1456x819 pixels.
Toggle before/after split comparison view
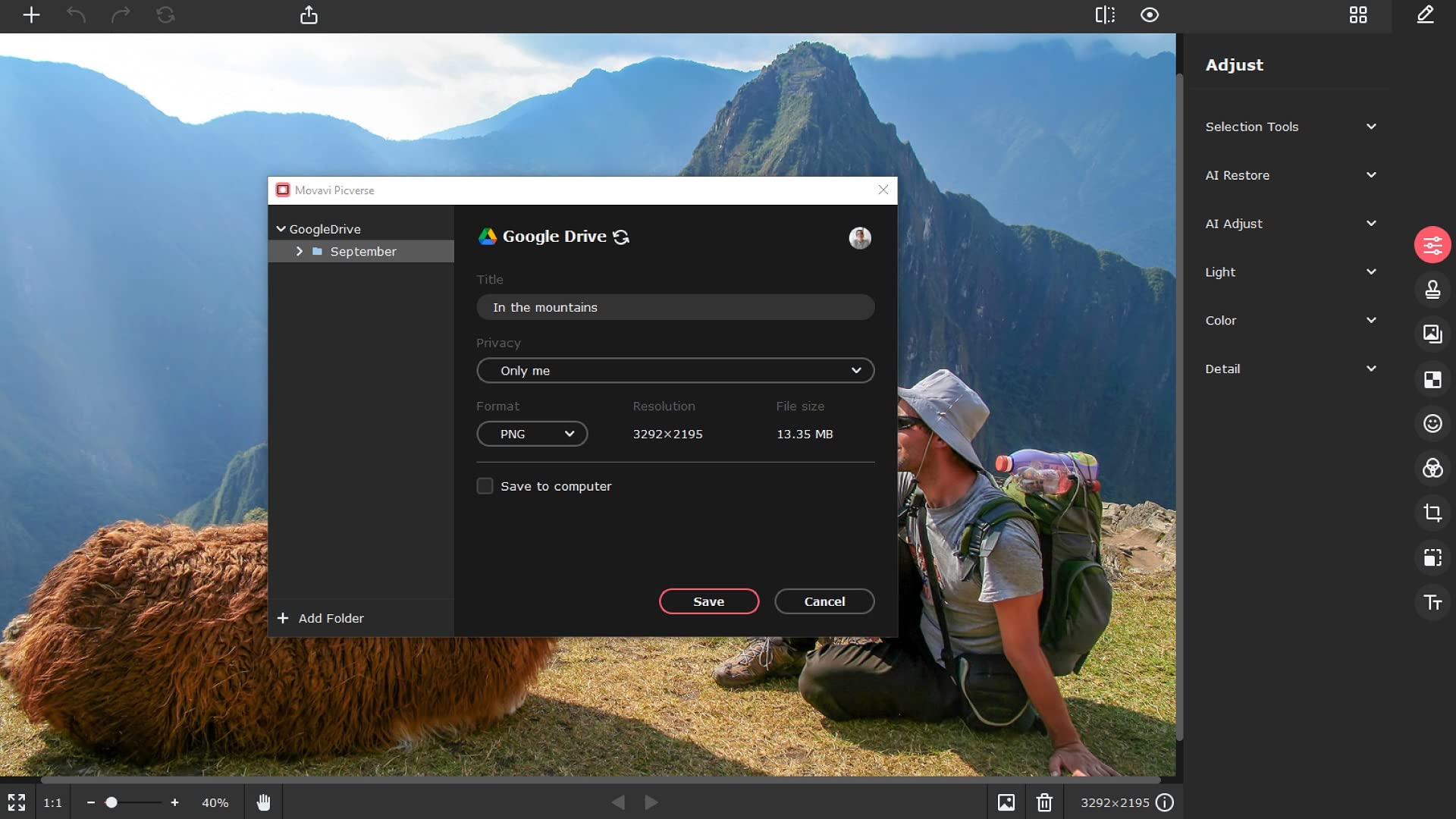coord(1104,15)
